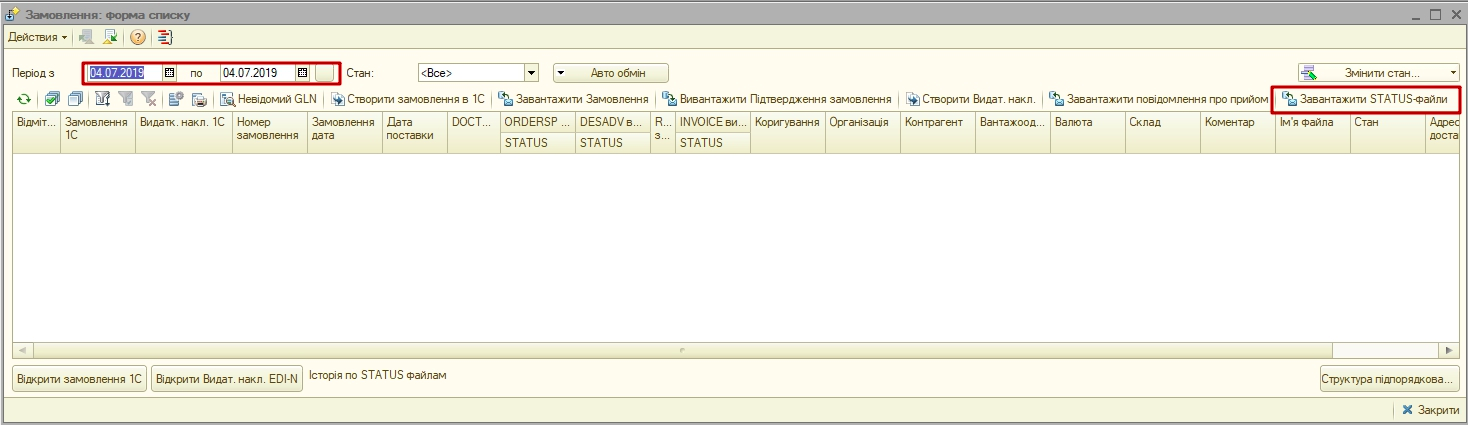Viewport: 1468px width, 425px height.
Task: Click the Контрагент column header
Action: click(x=938, y=132)
